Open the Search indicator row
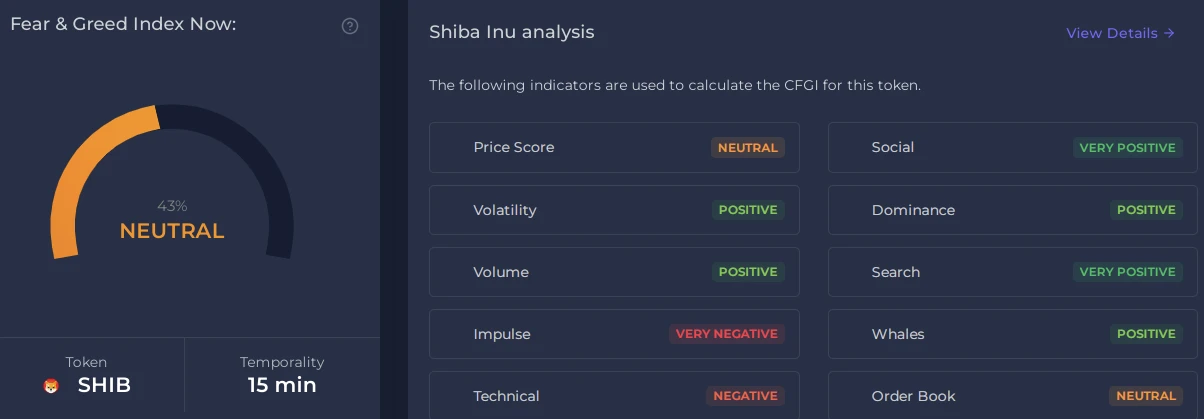The height and width of the screenshot is (419, 1204). click(1013, 272)
